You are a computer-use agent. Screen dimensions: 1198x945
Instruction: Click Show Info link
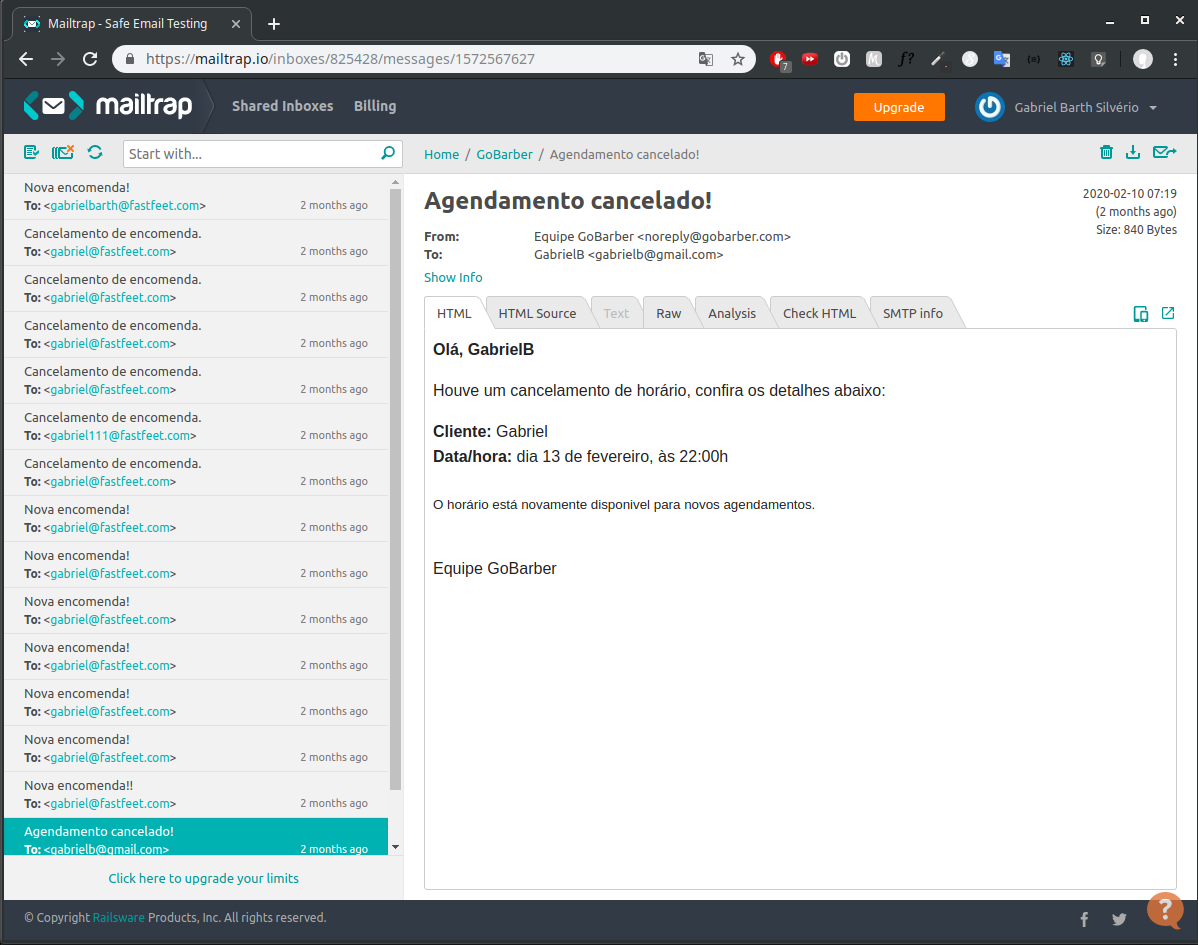(x=453, y=277)
